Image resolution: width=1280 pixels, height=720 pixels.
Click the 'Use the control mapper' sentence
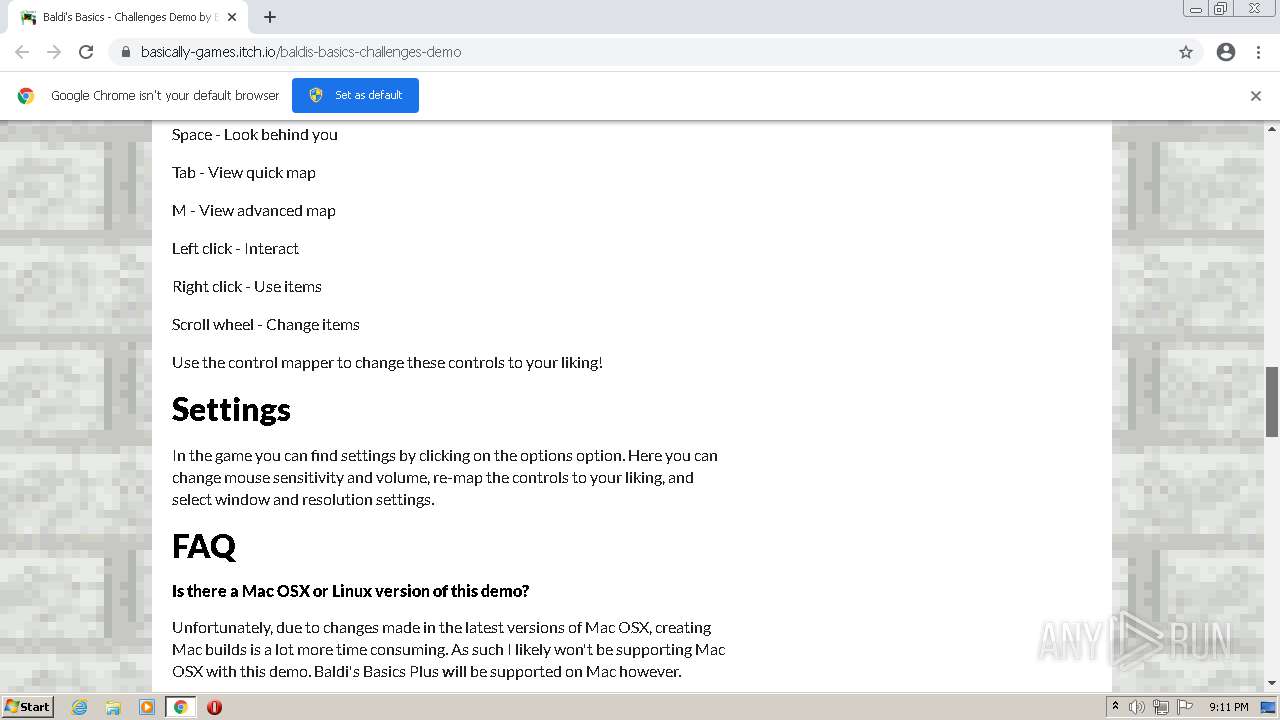tap(387, 362)
